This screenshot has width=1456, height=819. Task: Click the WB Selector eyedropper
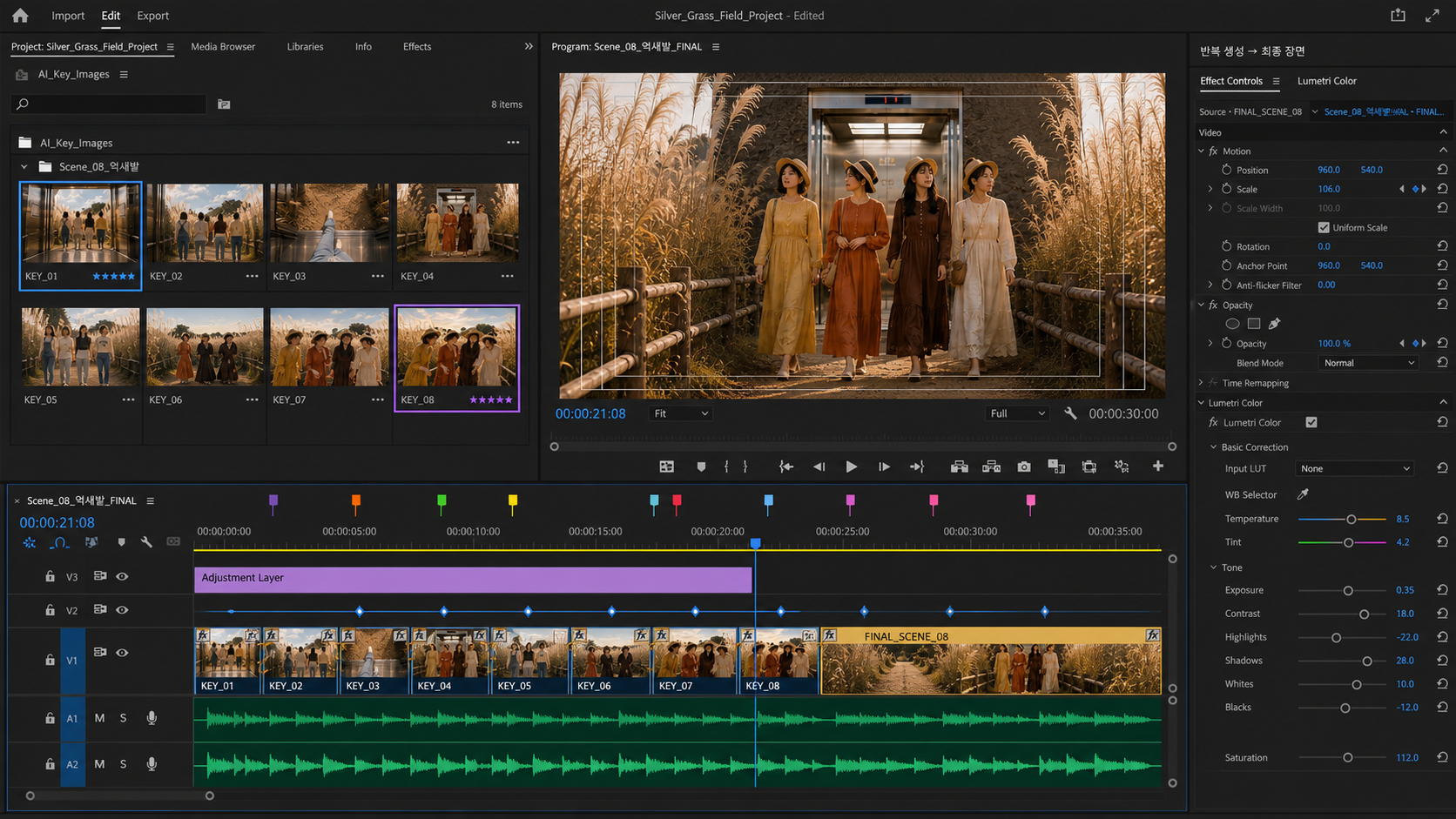(1303, 494)
